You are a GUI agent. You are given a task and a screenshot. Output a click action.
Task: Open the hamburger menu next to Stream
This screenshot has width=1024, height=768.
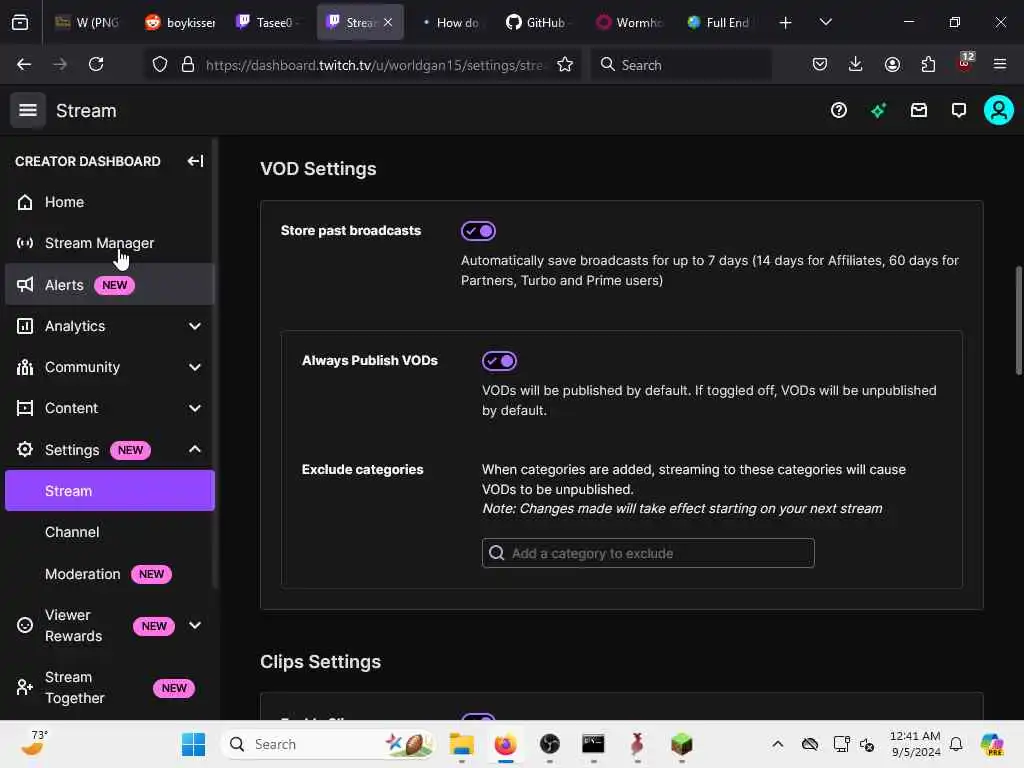tap(27, 110)
